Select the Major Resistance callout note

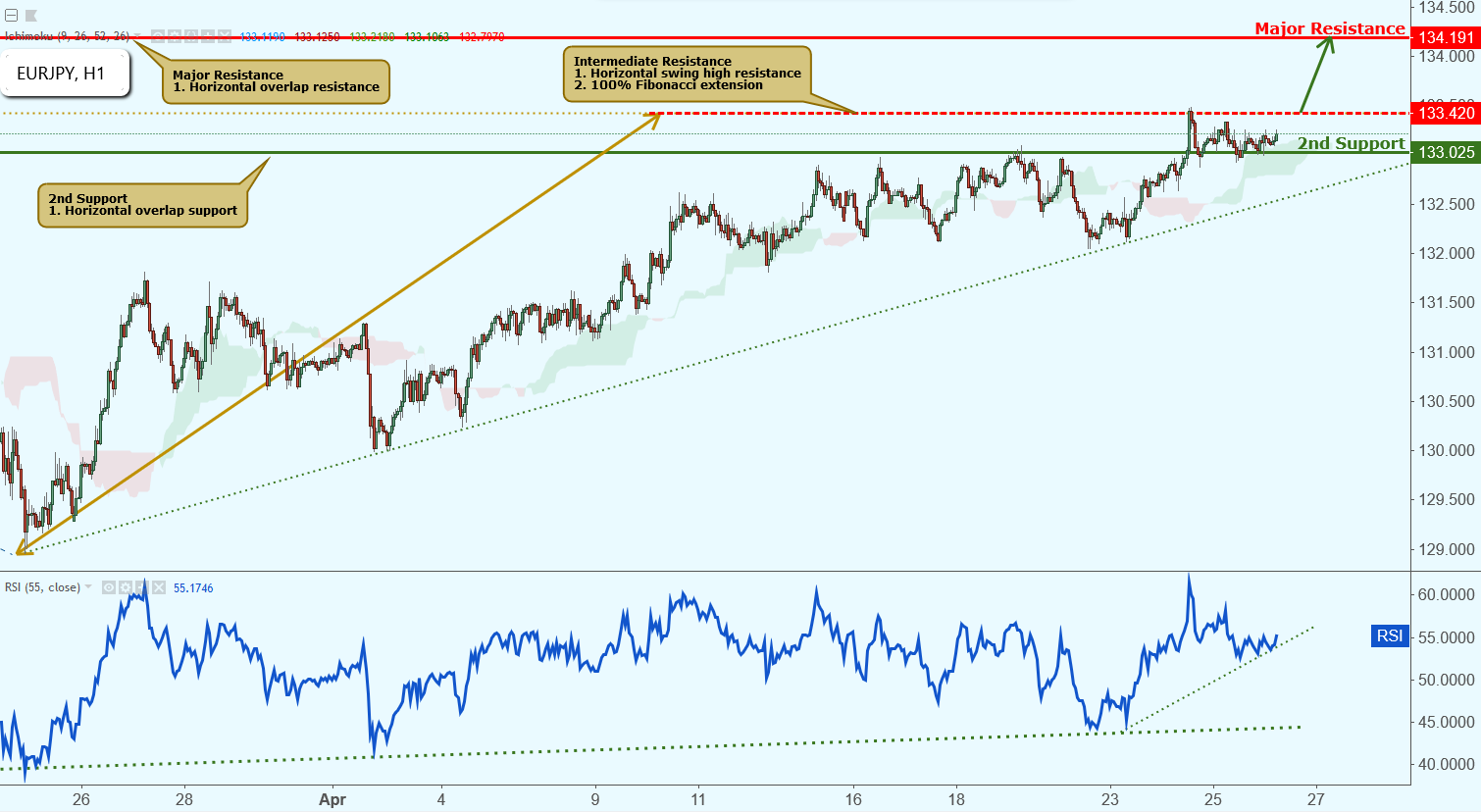pos(277,81)
